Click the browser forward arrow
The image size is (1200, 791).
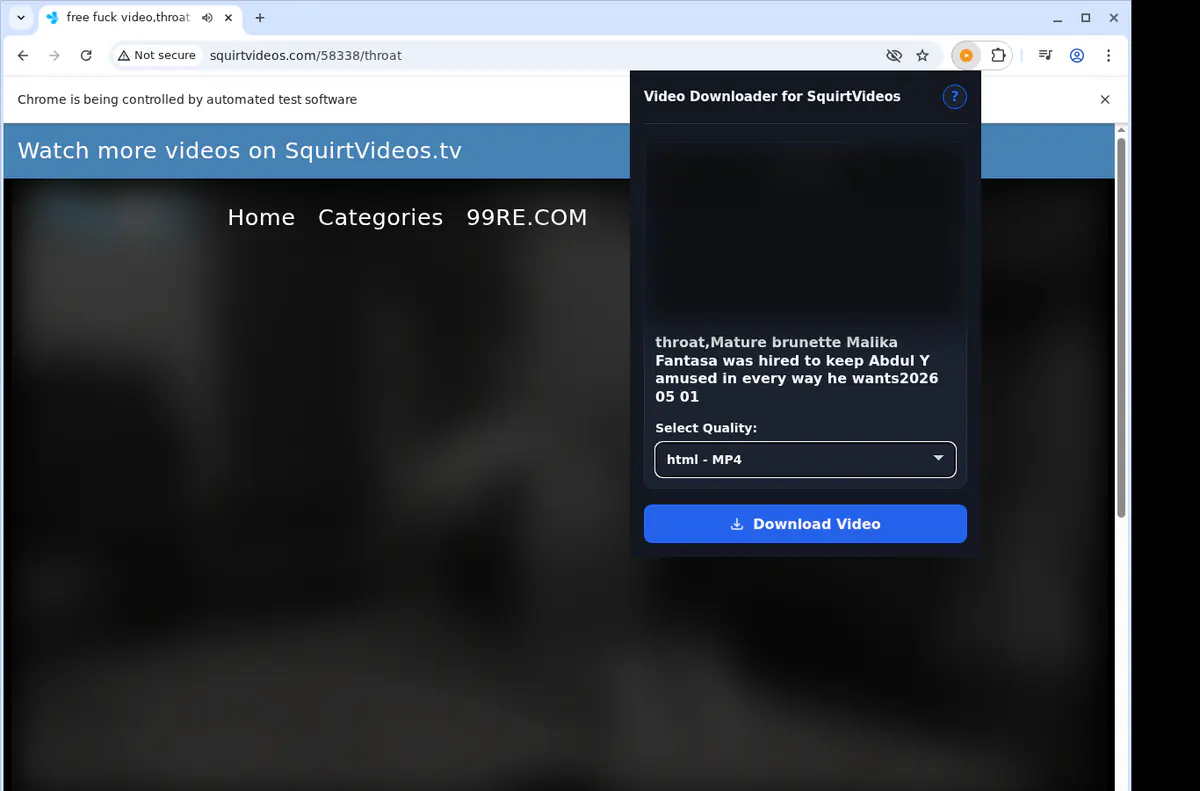(x=54, y=56)
